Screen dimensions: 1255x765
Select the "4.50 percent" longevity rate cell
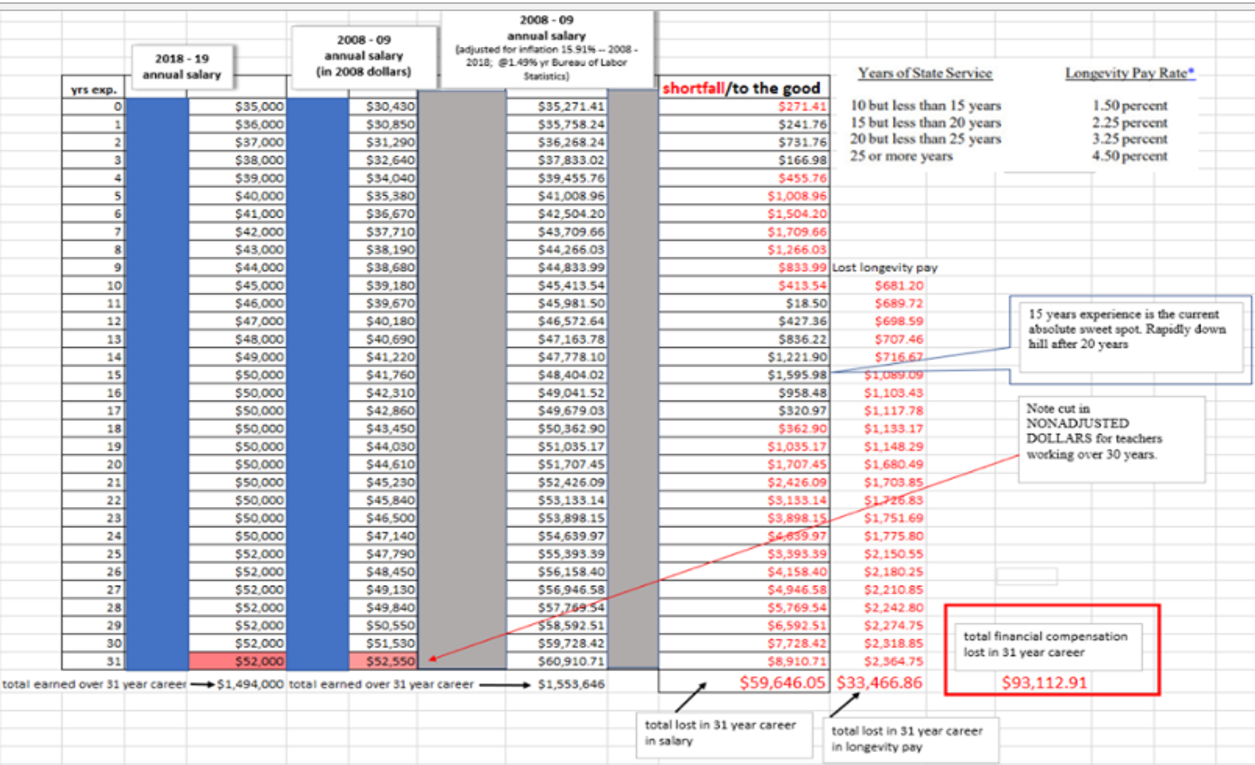point(1130,156)
